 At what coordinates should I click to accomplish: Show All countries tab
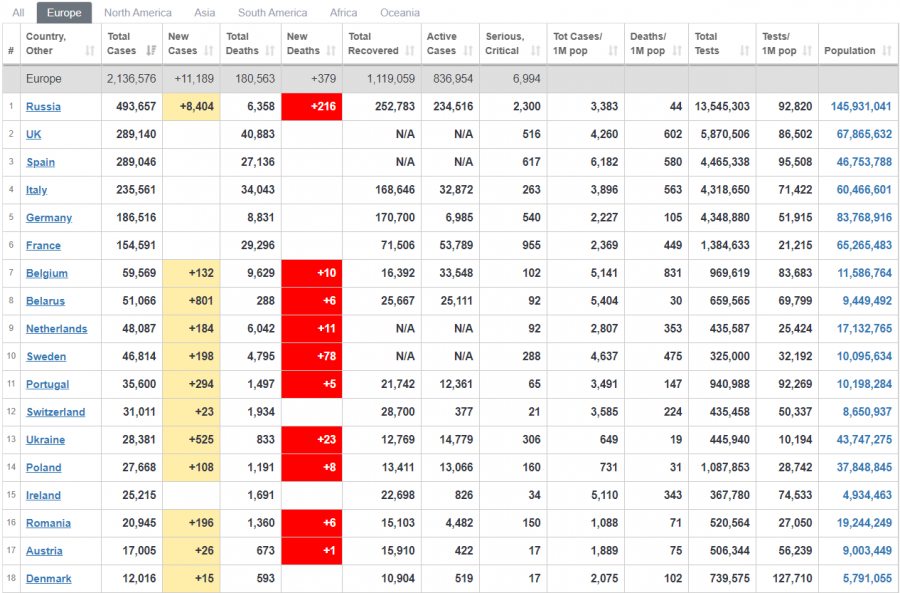click(x=18, y=13)
